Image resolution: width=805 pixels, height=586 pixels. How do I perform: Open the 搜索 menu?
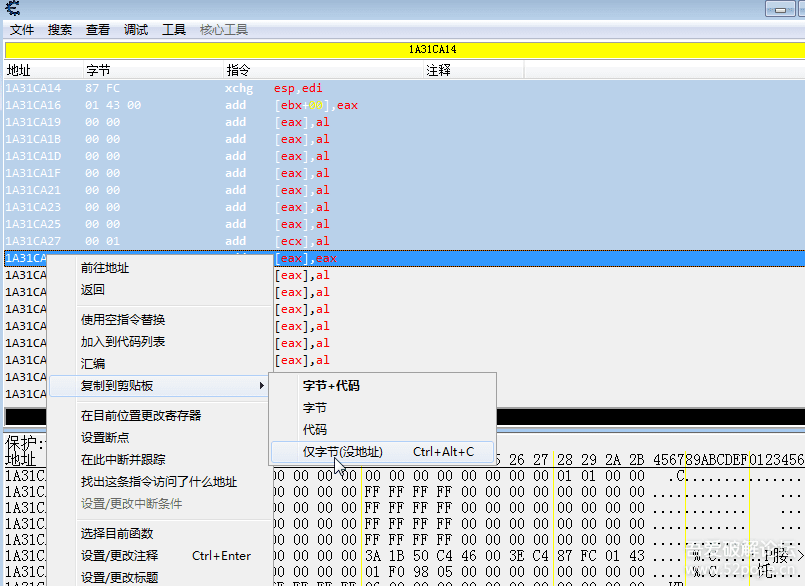coord(60,30)
